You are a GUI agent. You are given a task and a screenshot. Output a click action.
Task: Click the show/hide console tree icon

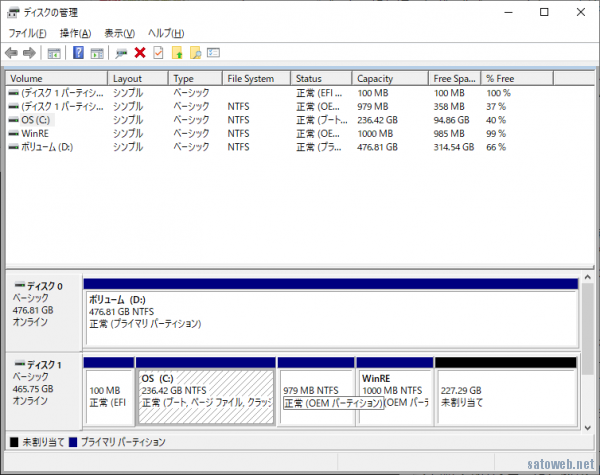click(54, 52)
